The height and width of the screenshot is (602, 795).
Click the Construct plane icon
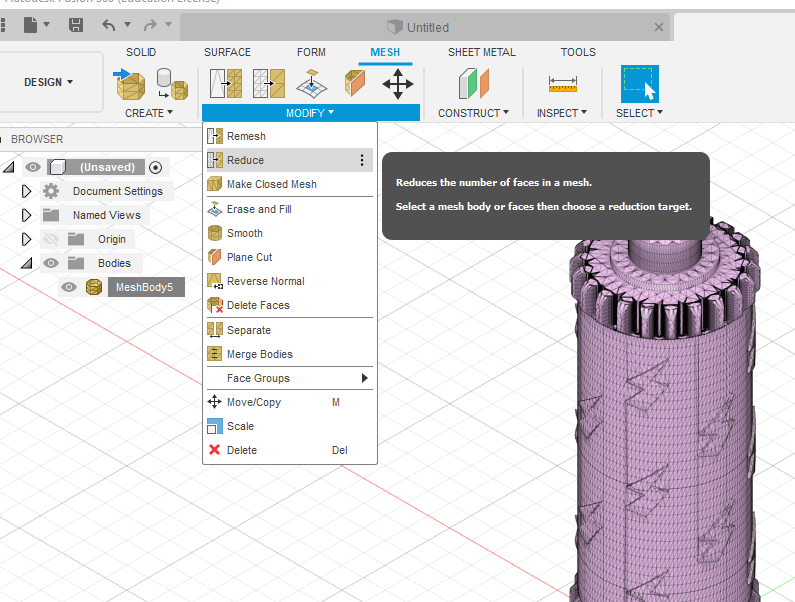(x=474, y=84)
